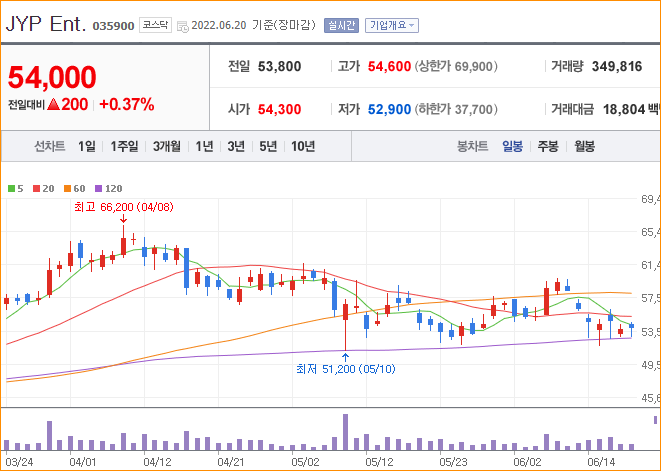Click the calendar clock icon beside the date
This screenshot has width=661, height=471.
[183, 26]
